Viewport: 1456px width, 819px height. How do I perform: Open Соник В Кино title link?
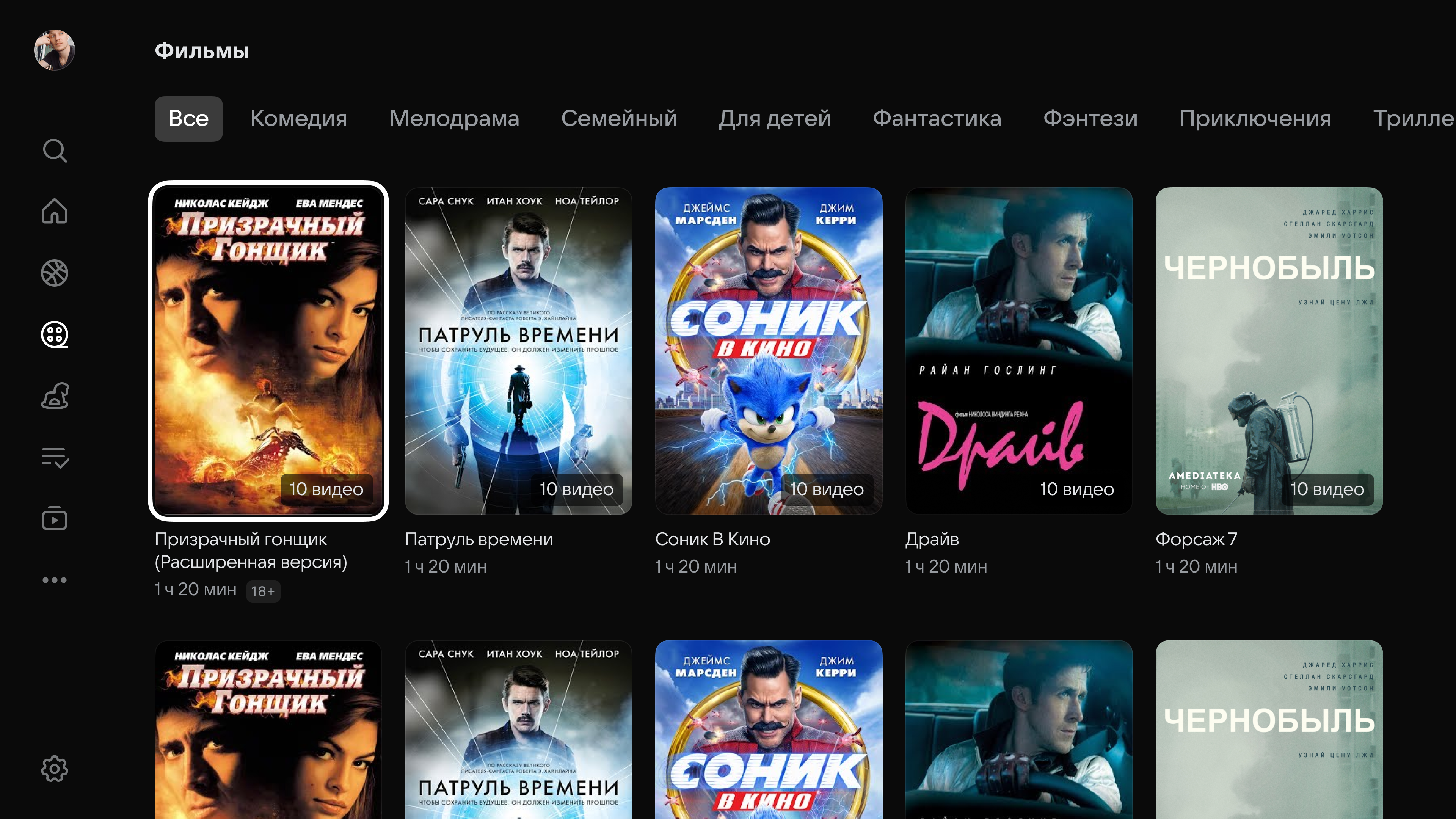tap(712, 539)
